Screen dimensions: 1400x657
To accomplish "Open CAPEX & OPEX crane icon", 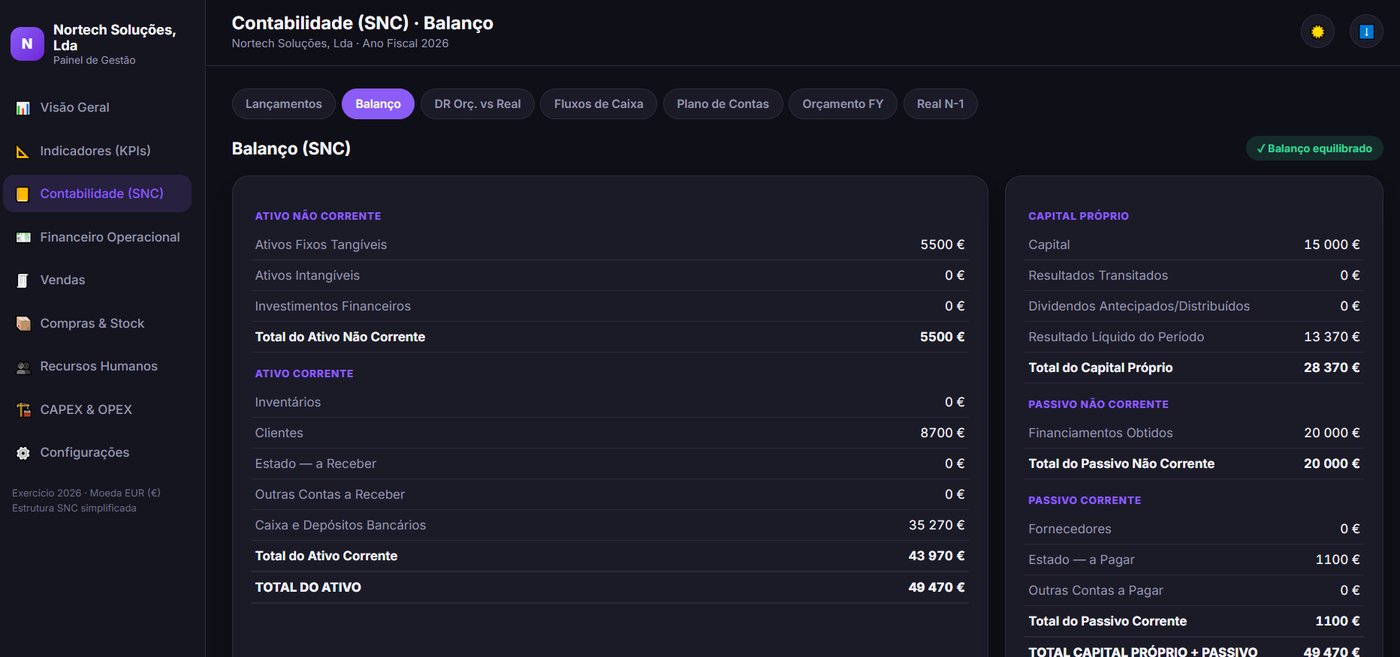I will coord(23,410).
